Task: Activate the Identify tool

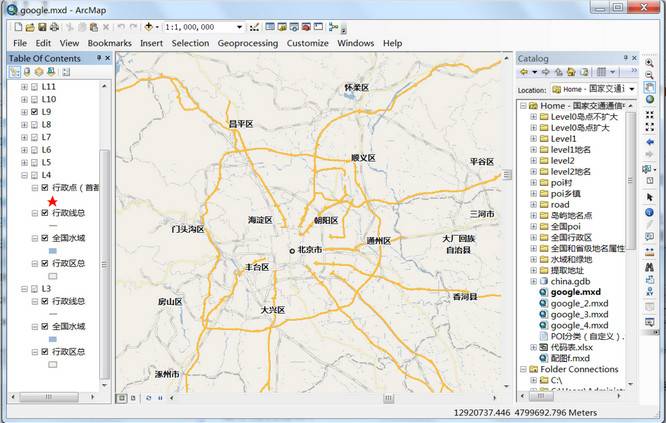Action: point(649,212)
